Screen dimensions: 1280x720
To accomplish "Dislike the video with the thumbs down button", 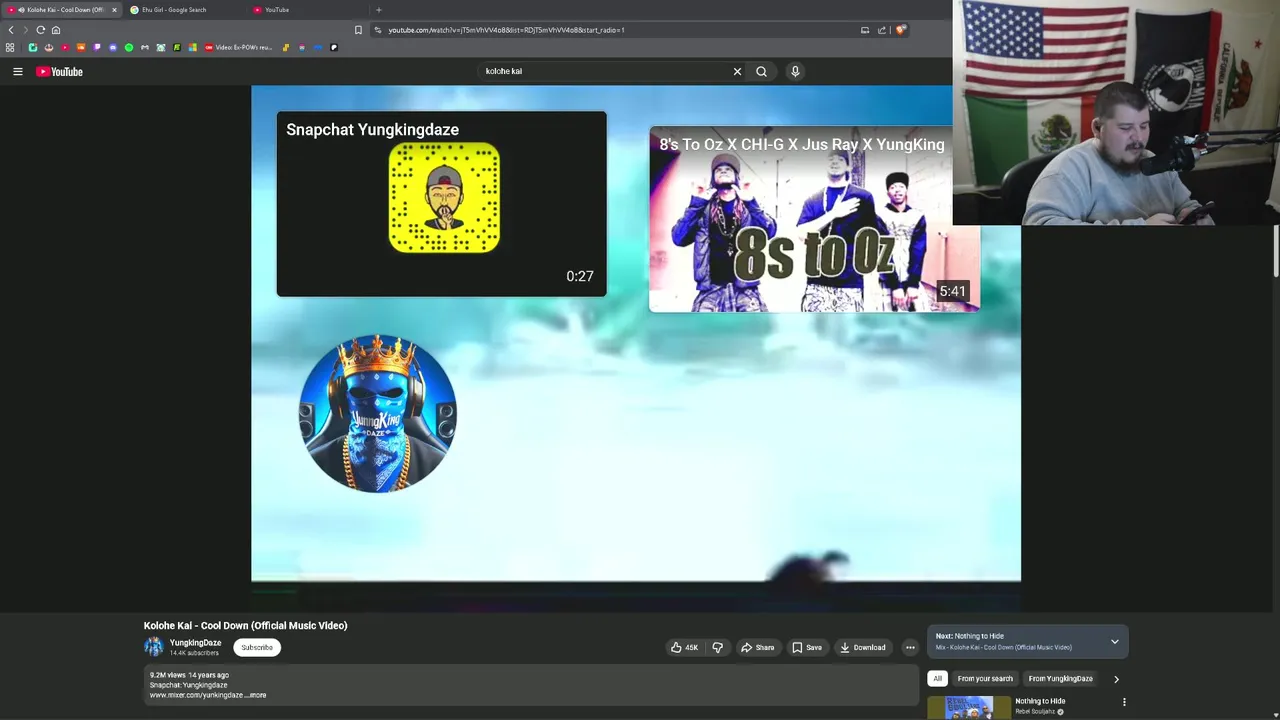I will [x=717, y=647].
